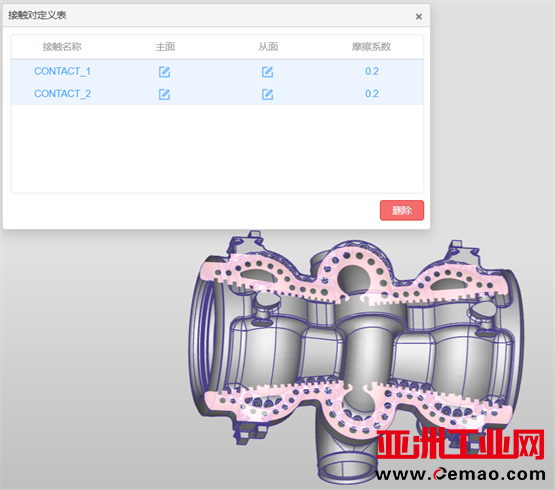Viewport: 555px width, 490px height.
Task: Edit the 主面 master surface for CONTACT_2
Action: pos(164,94)
